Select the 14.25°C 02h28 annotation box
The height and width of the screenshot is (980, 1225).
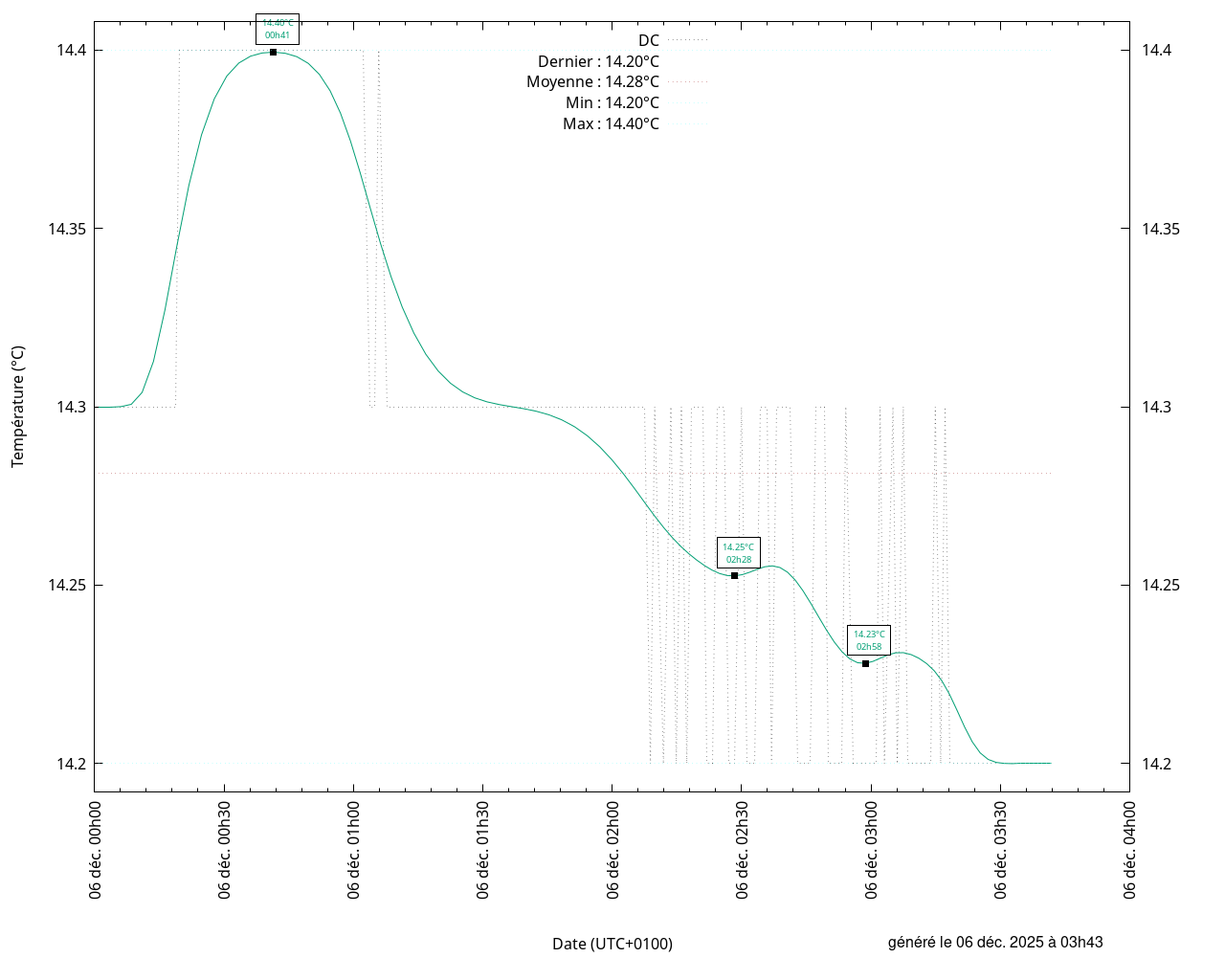tap(738, 552)
